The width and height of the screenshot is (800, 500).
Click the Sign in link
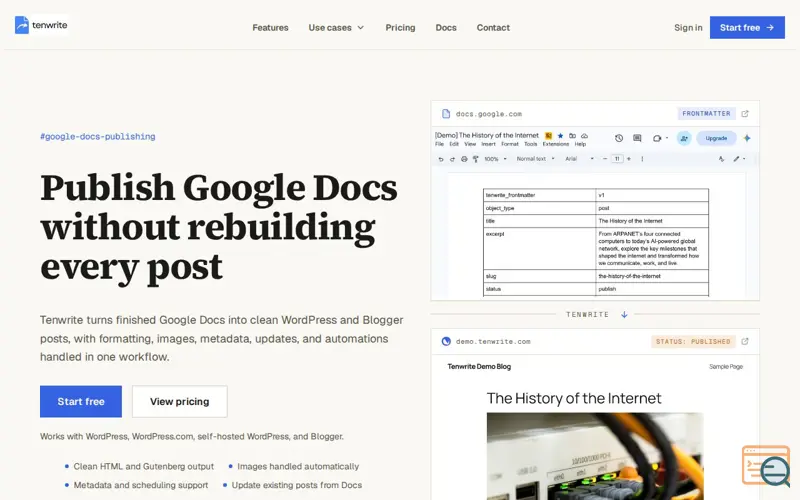(688, 28)
